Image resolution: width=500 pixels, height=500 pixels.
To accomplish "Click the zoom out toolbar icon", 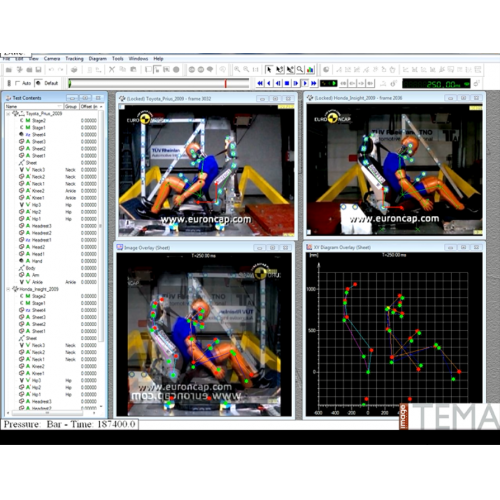I will [x=246, y=69].
